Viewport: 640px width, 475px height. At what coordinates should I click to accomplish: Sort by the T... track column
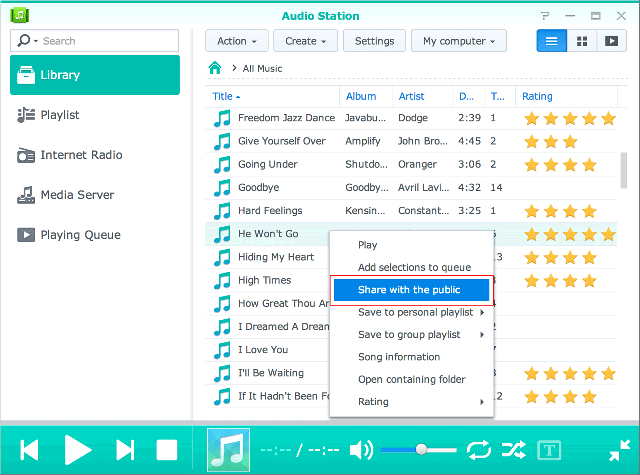500,97
